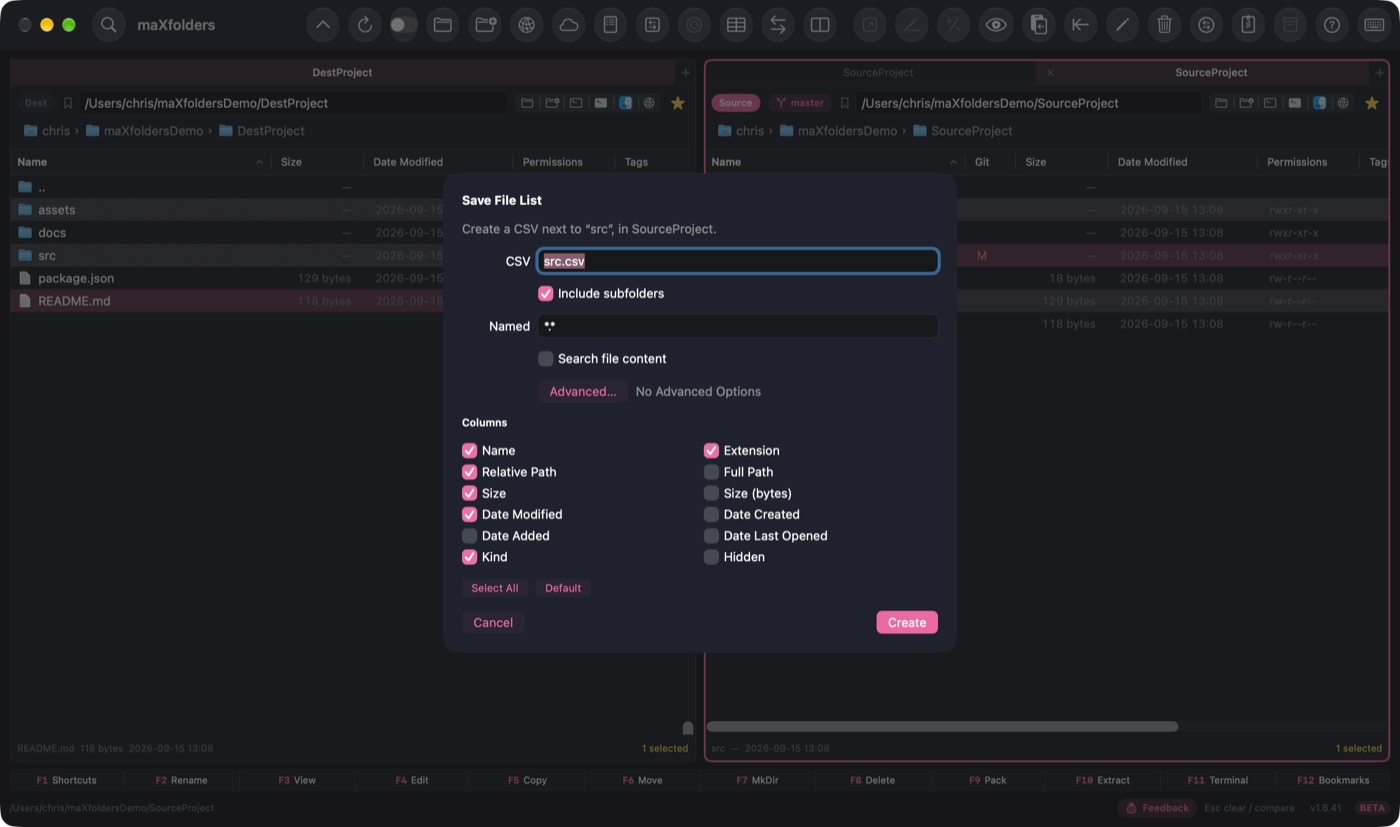Uncheck the Name column checkbox
1400x827 pixels.
[x=469, y=451]
